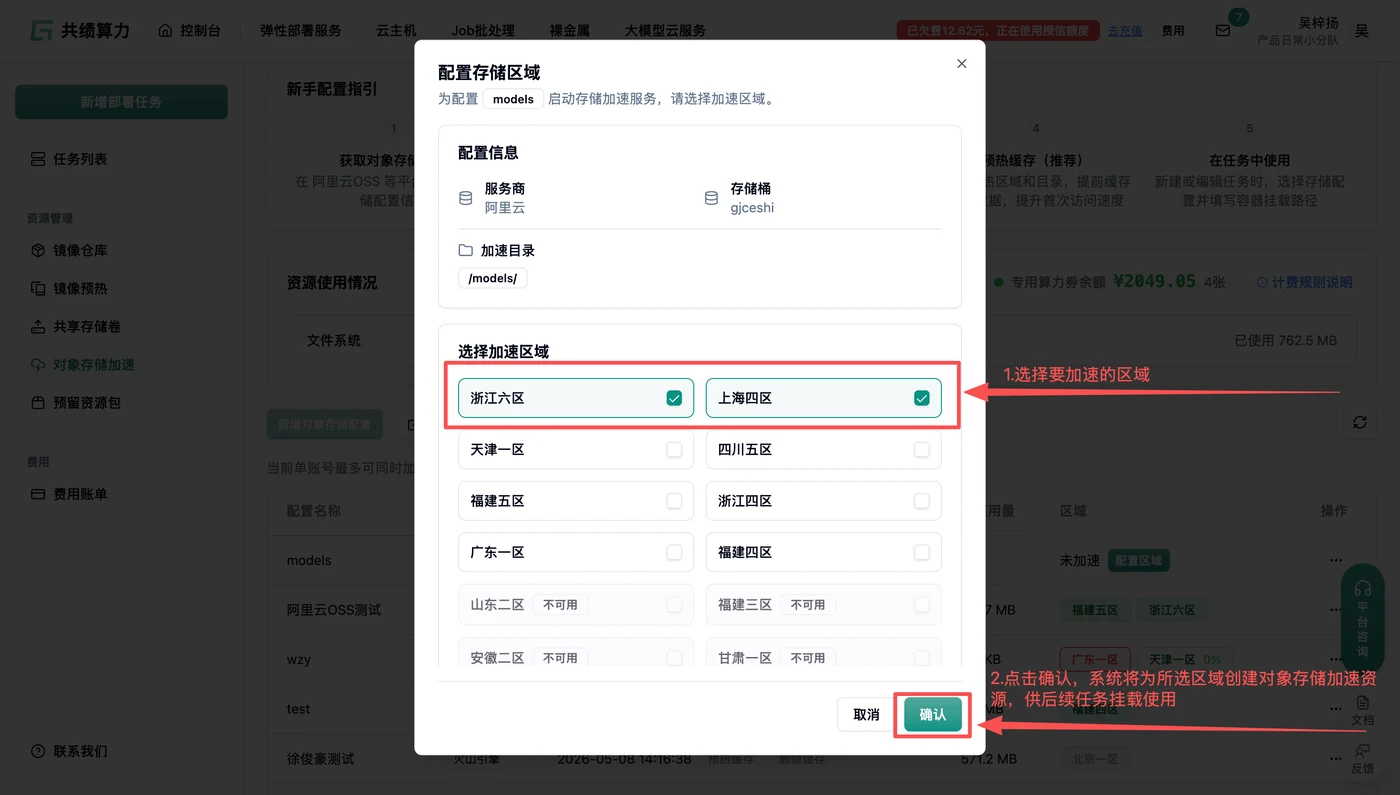Check the 福建四区 region checkbox

(x=922, y=552)
